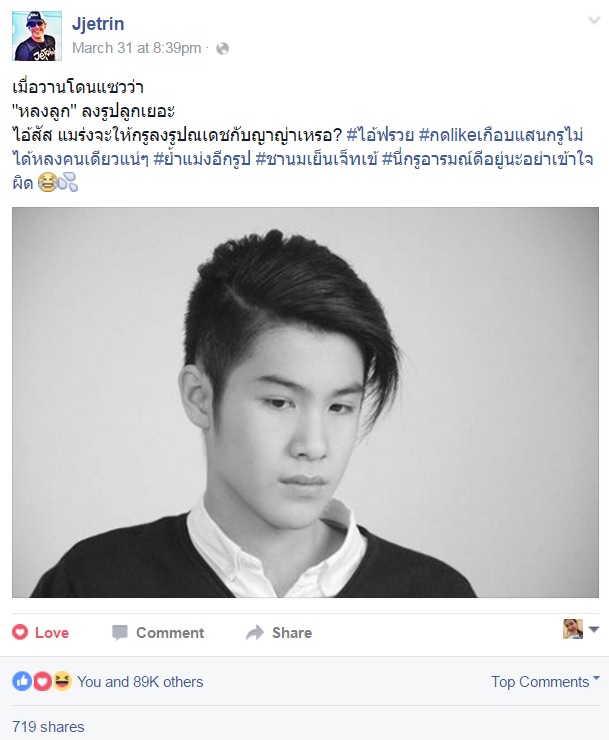Click the Haha laughing reaction icon
609x740 pixels.
(x=62, y=681)
